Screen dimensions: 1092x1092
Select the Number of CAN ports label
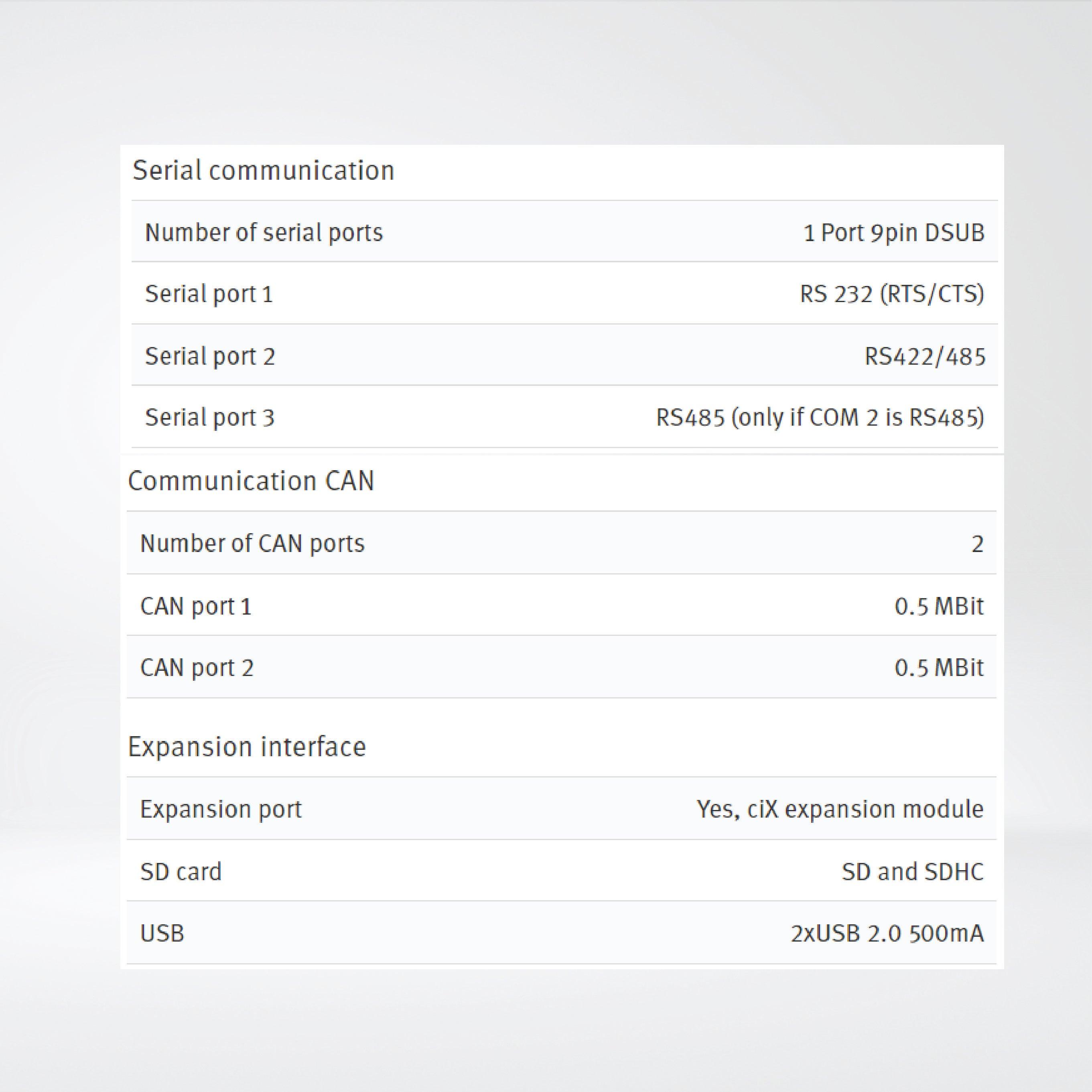pos(252,543)
